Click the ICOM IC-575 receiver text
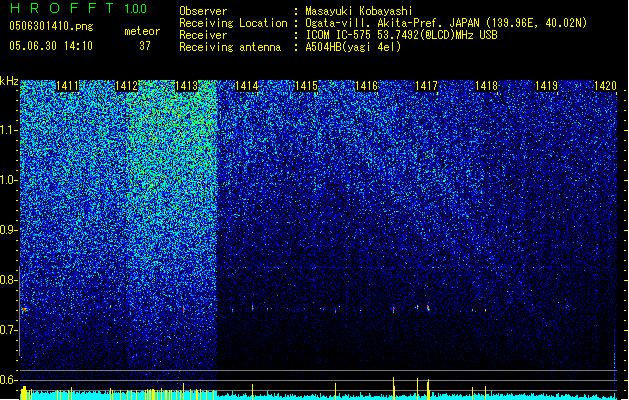629x400 pixels. [401, 35]
